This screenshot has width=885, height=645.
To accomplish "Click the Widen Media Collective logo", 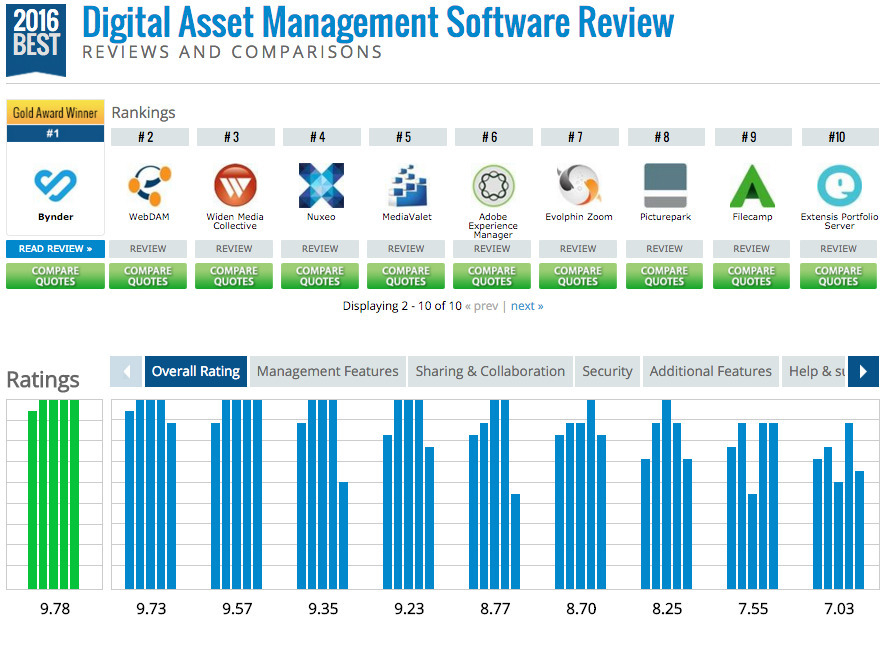I will 235,185.
